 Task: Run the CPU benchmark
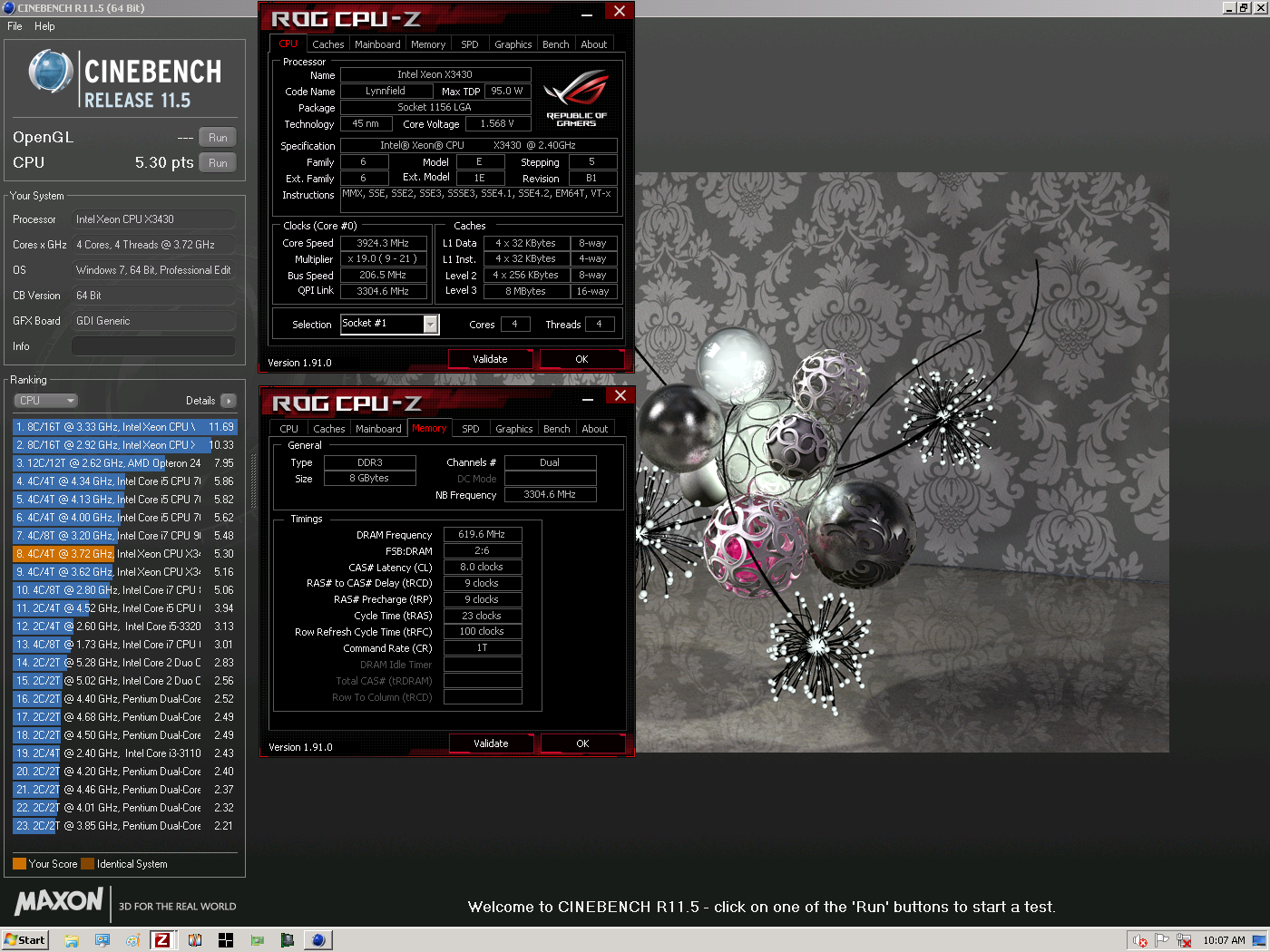218,163
